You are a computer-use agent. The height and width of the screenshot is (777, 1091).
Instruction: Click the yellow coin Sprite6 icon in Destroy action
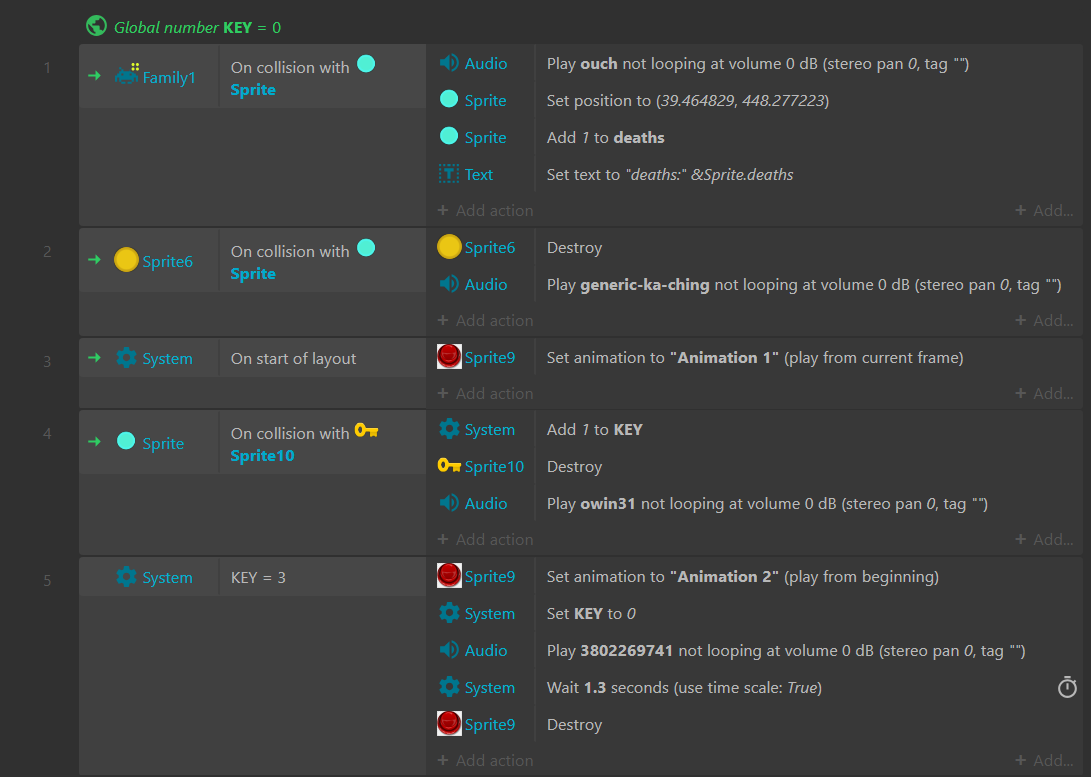click(449, 247)
